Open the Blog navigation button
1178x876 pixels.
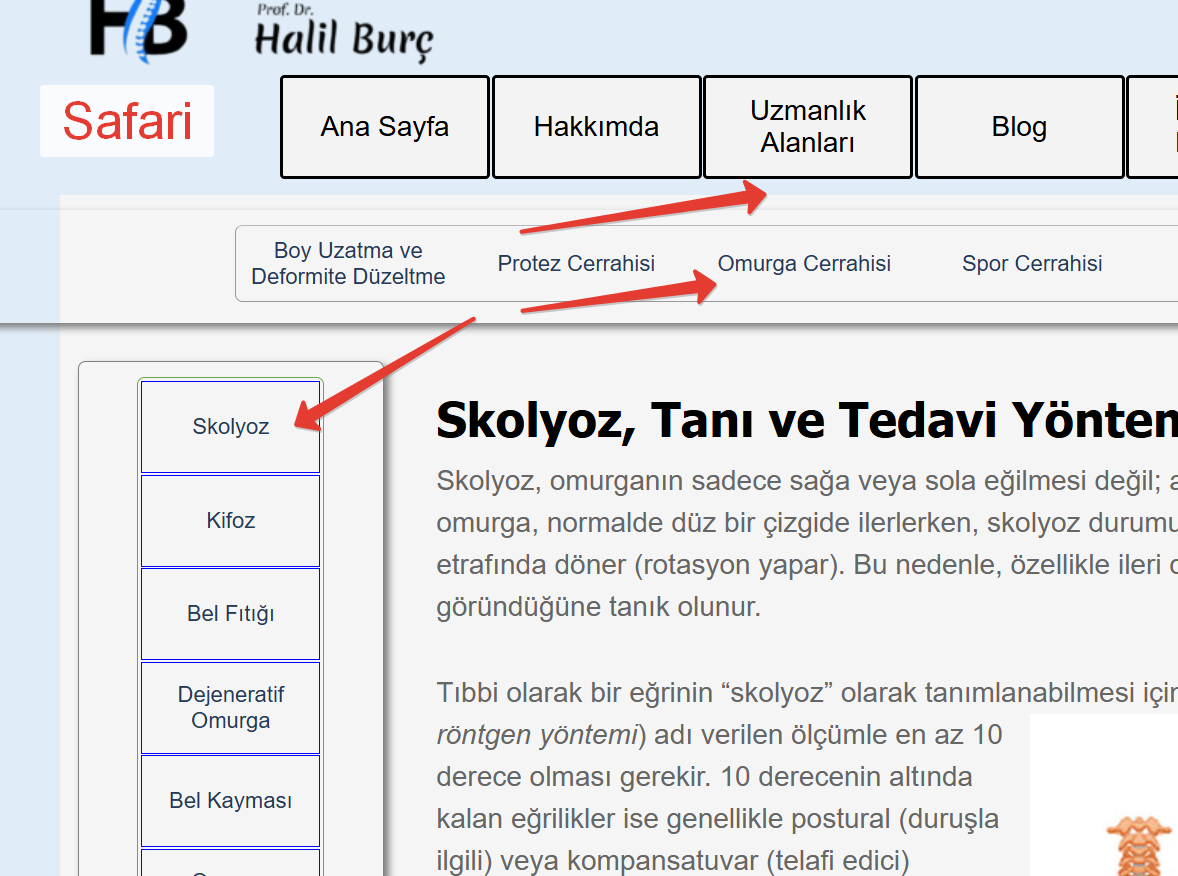pyautogui.click(x=1019, y=127)
